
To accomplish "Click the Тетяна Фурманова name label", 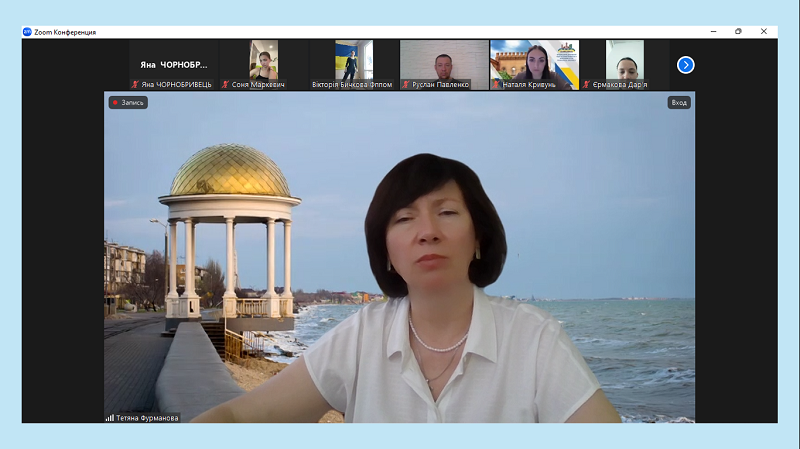I will [148, 418].
